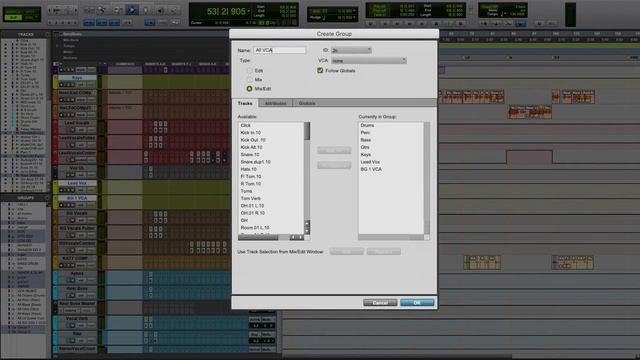
Task: Click Replace beside Use Track Selection
Action: pyautogui.click(x=383, y=252)
